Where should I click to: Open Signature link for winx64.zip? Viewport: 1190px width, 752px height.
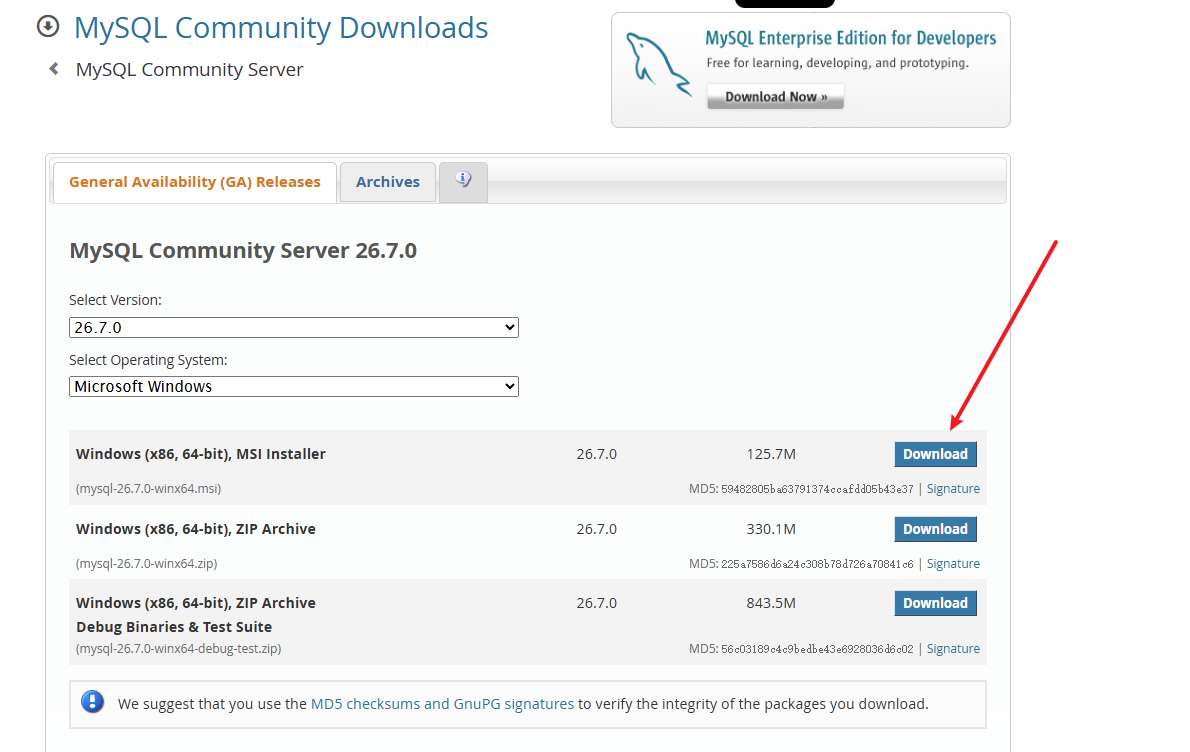pyautogui.click(x=953, y=564)
